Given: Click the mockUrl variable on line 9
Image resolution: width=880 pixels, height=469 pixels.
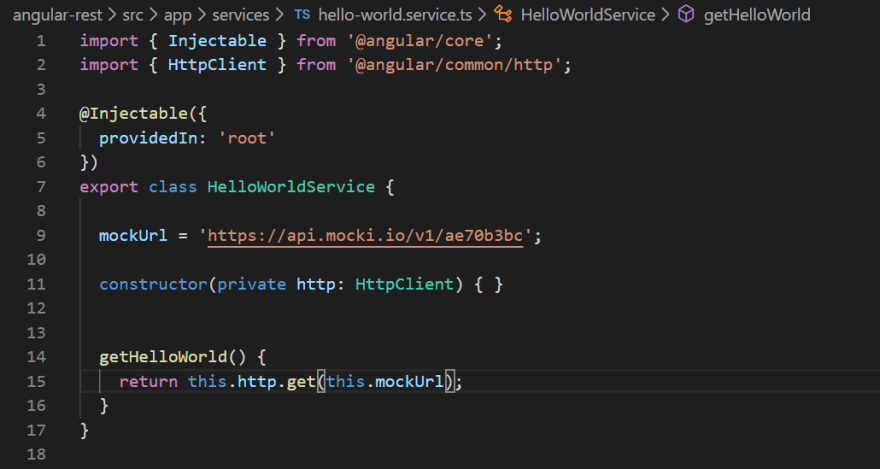Looking at the screenshot, I should [x=133, y=236].
